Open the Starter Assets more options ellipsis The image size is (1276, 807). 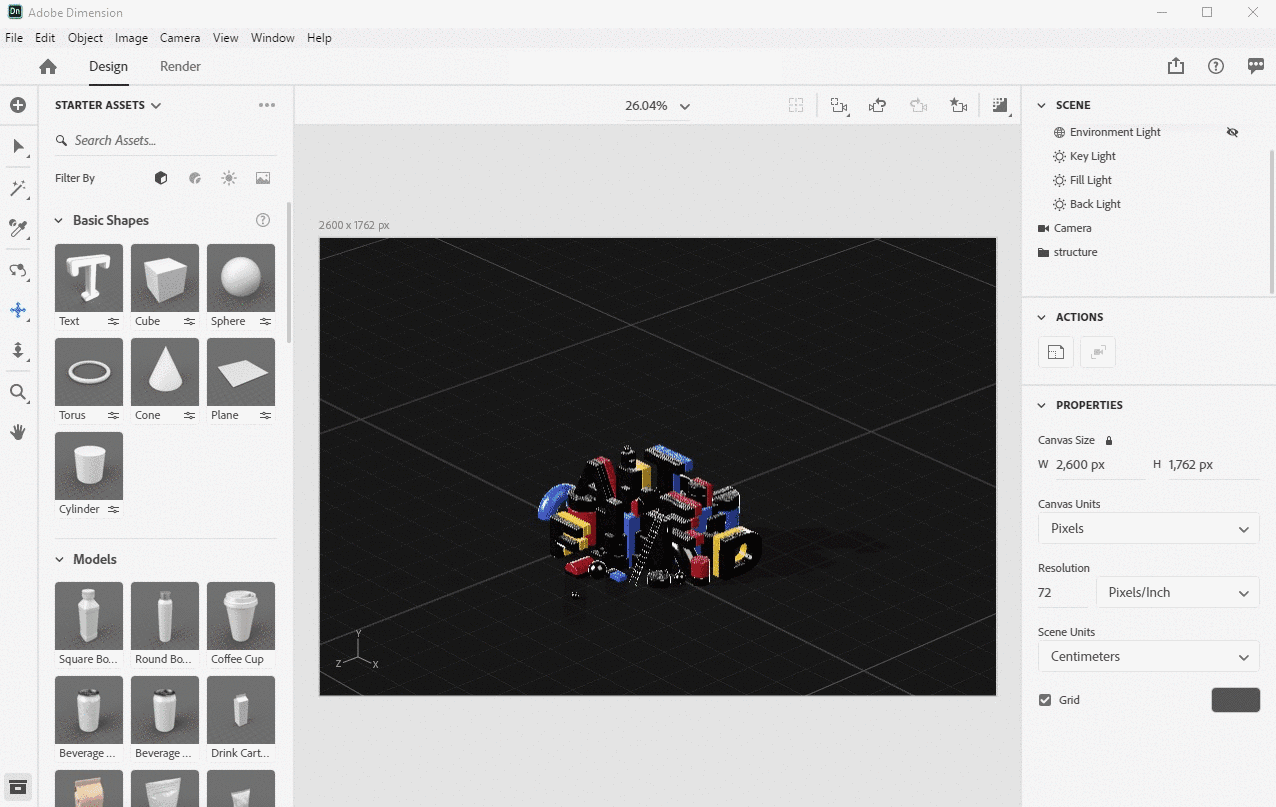[267, 105]
